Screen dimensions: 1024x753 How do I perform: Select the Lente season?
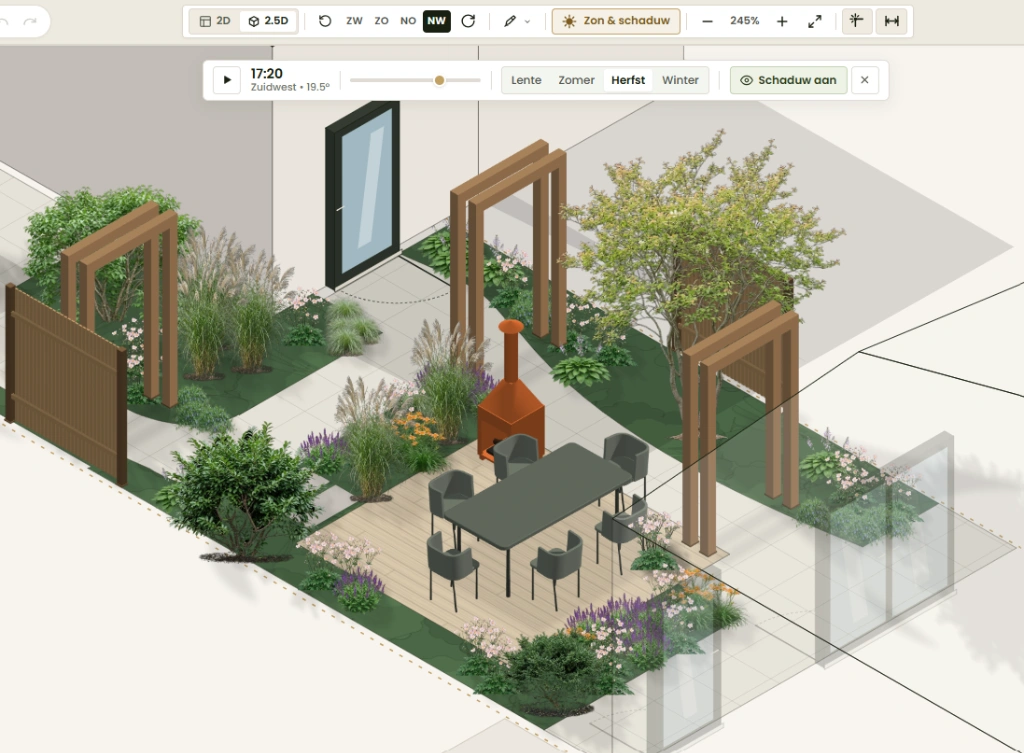(526, 80)
